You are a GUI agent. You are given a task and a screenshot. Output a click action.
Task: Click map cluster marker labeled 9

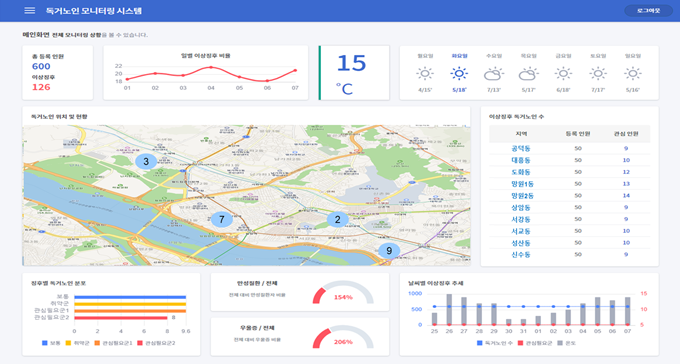coord(389,250)
